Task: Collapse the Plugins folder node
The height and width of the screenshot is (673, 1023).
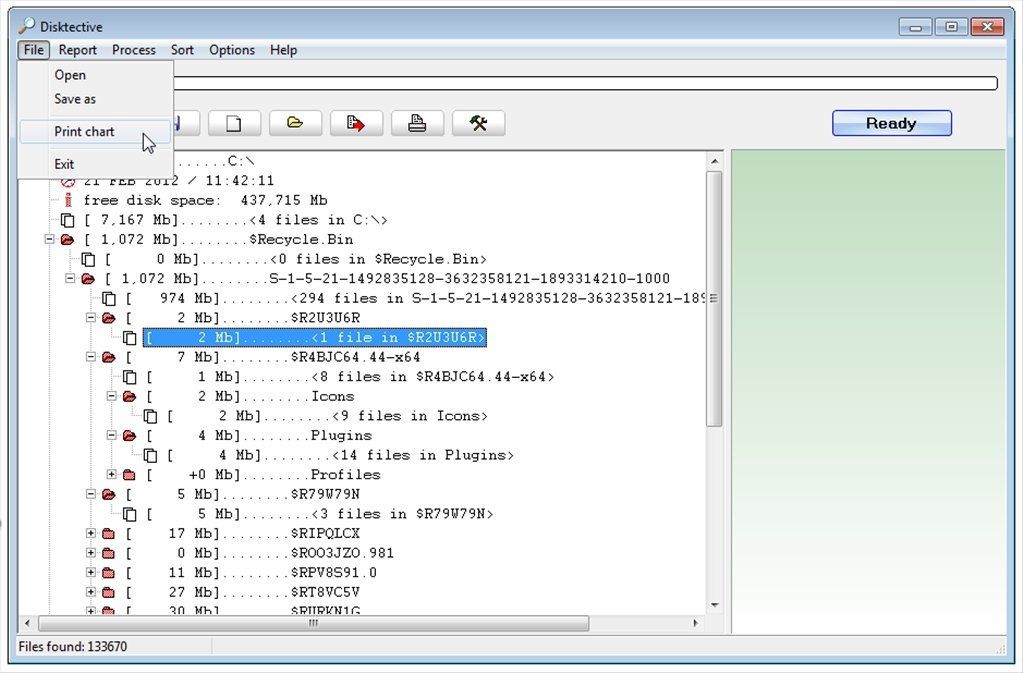Action: [x=112, y=435]
